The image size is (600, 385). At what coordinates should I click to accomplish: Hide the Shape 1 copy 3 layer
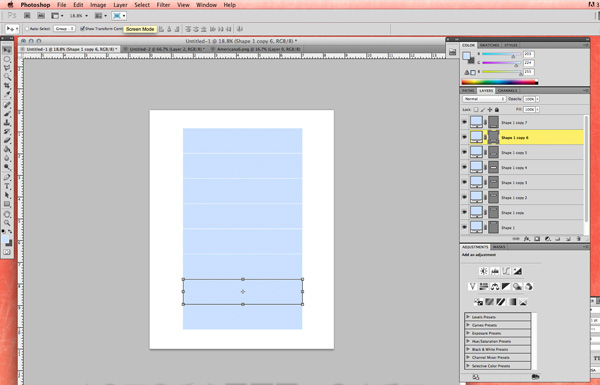click(x=465, y=182)
